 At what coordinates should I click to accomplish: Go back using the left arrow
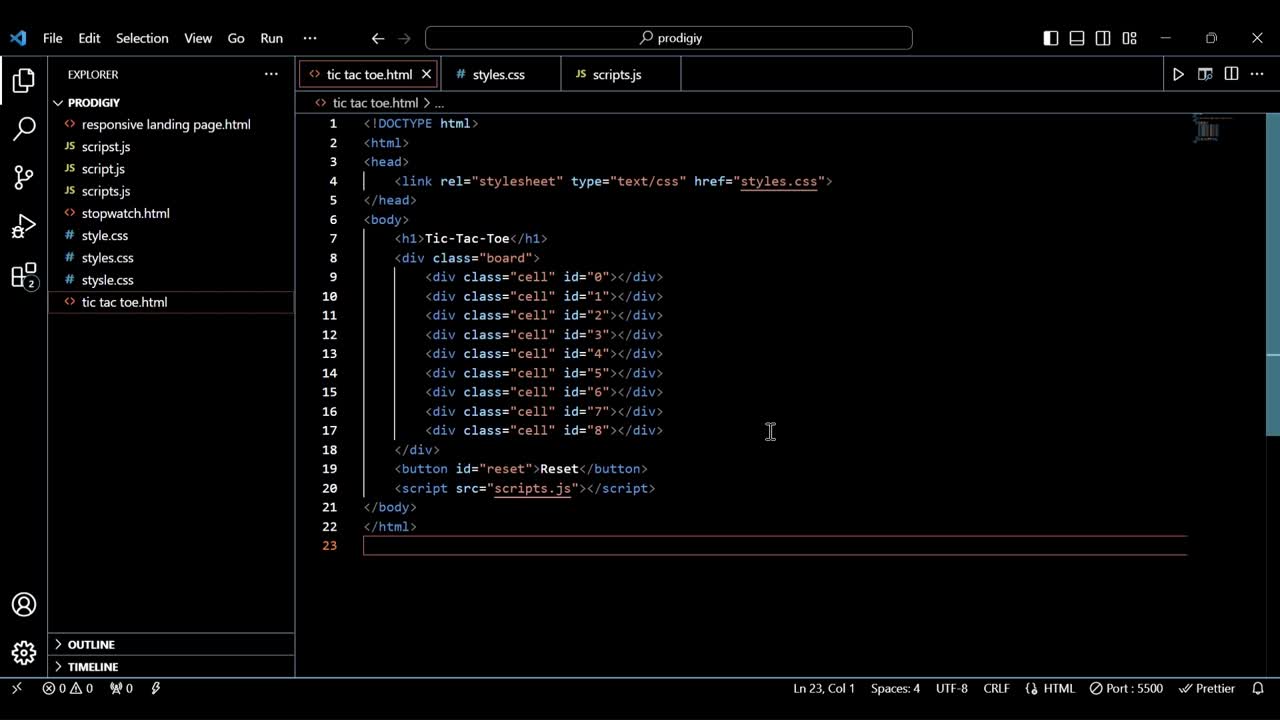377,38
